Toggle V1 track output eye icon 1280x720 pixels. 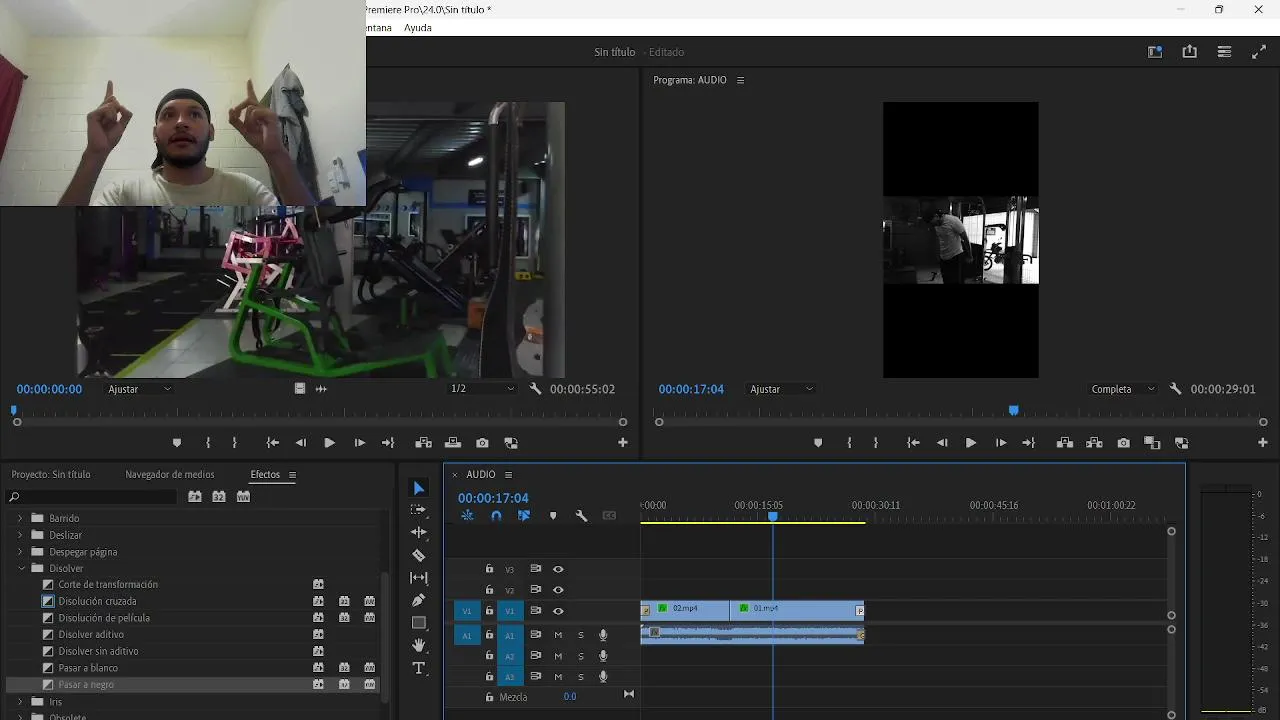pos(558,611)
